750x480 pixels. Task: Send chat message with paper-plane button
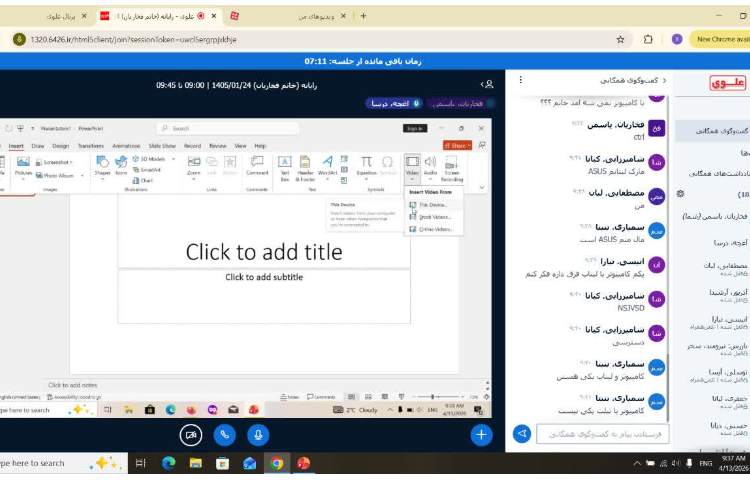tap(522, 434)
